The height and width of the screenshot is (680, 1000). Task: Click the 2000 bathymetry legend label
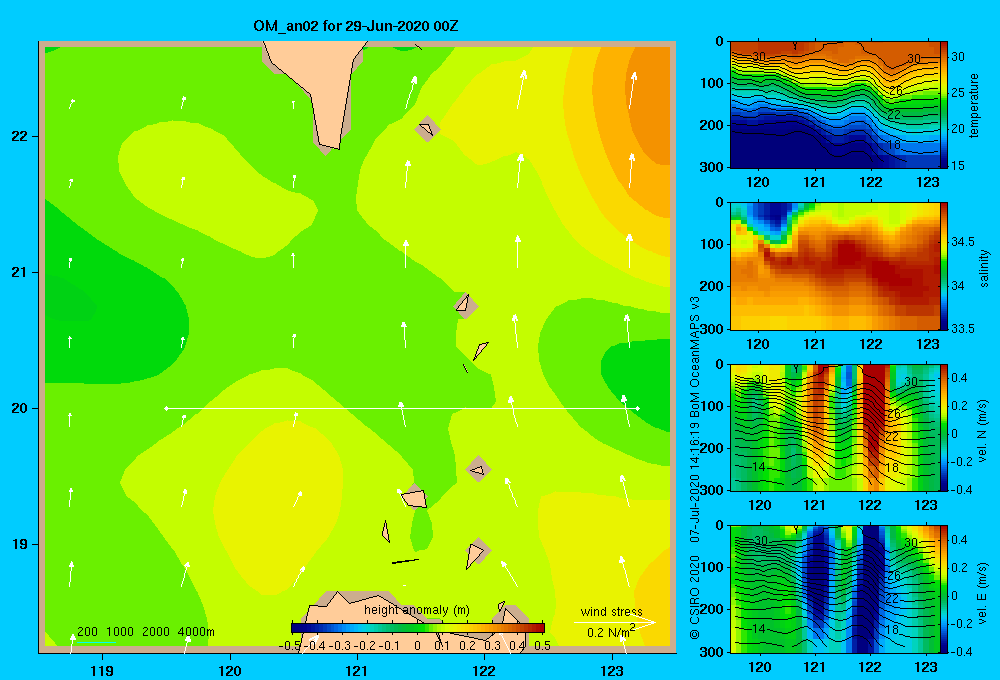click(156, 632)
